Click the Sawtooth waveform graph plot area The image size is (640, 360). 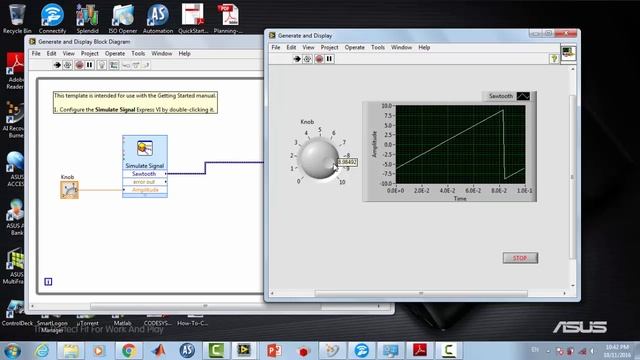460,144
